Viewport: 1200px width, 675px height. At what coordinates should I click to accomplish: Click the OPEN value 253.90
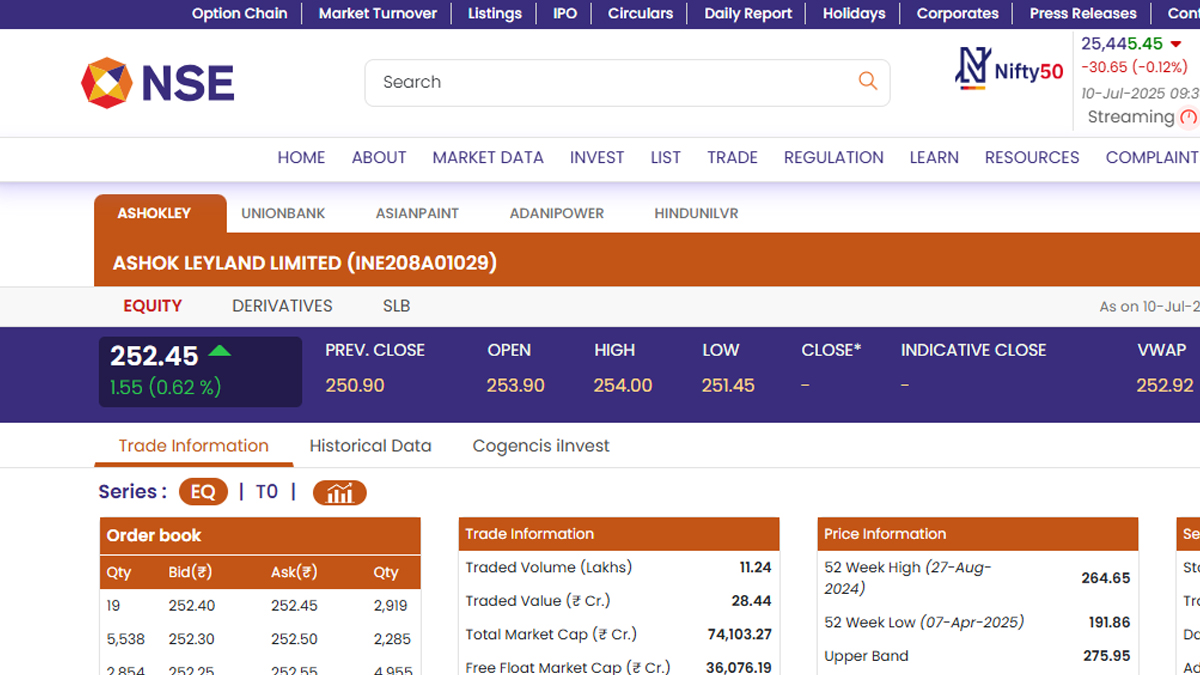point(516,386)
